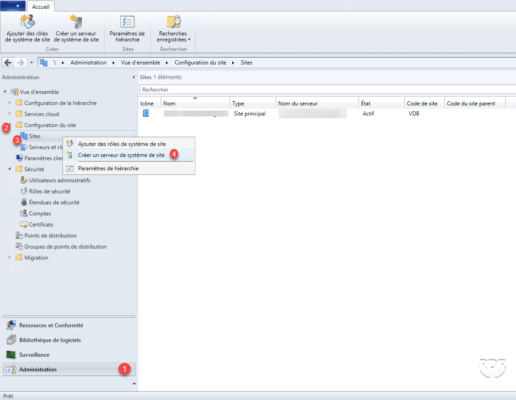Select Services cloud folder
The height and width of the screenshot is (400, 516).
[x=37, y=114]
